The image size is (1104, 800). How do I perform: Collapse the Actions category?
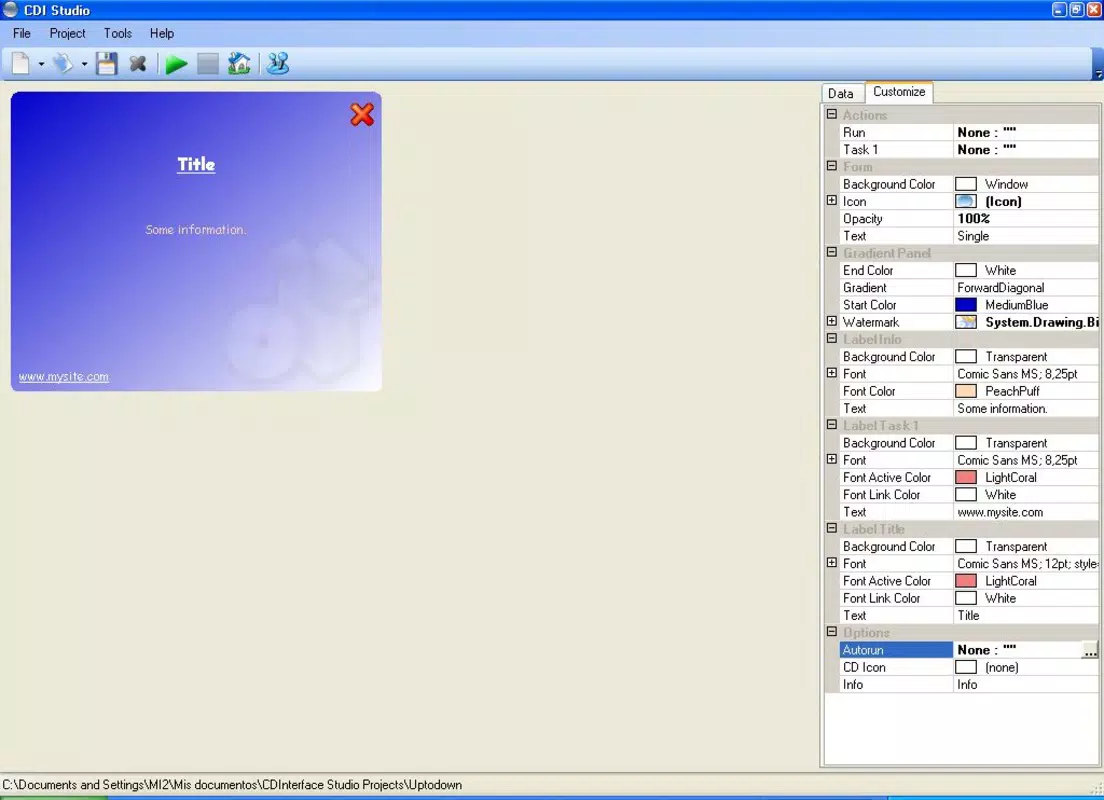832,114
